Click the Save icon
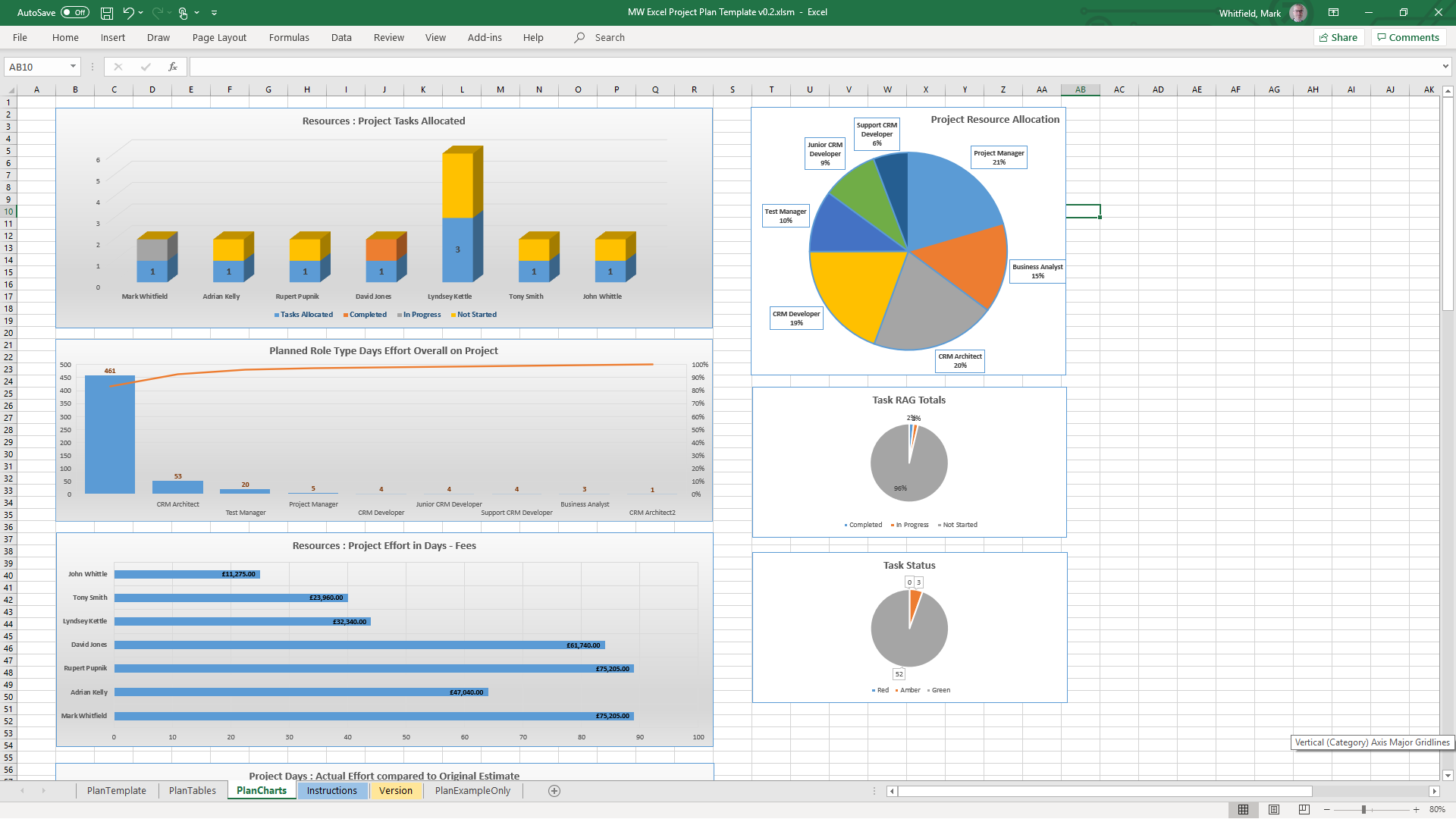 pos(107,13)
